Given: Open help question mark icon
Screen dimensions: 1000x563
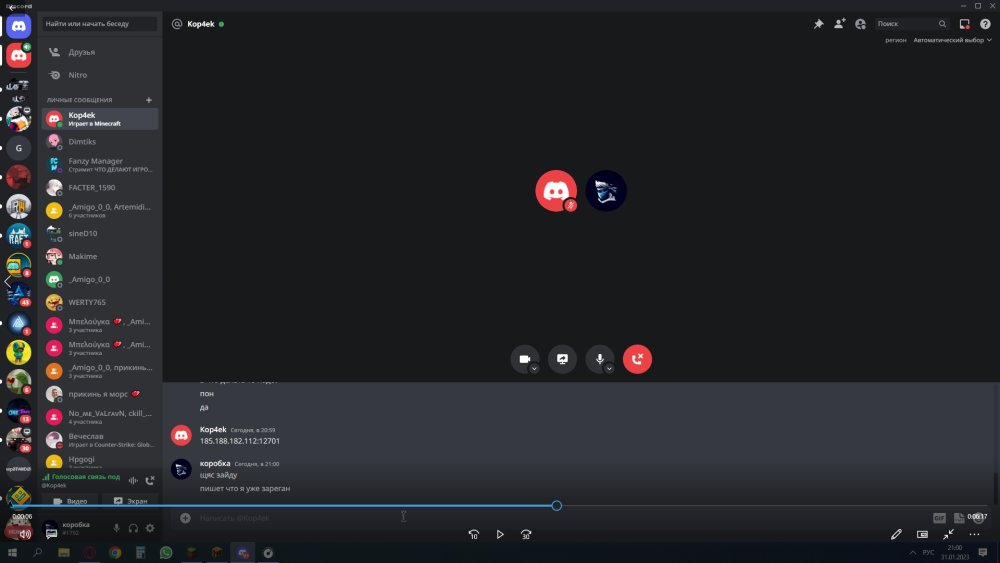Looking at the screenshot, I should [985, 24].
